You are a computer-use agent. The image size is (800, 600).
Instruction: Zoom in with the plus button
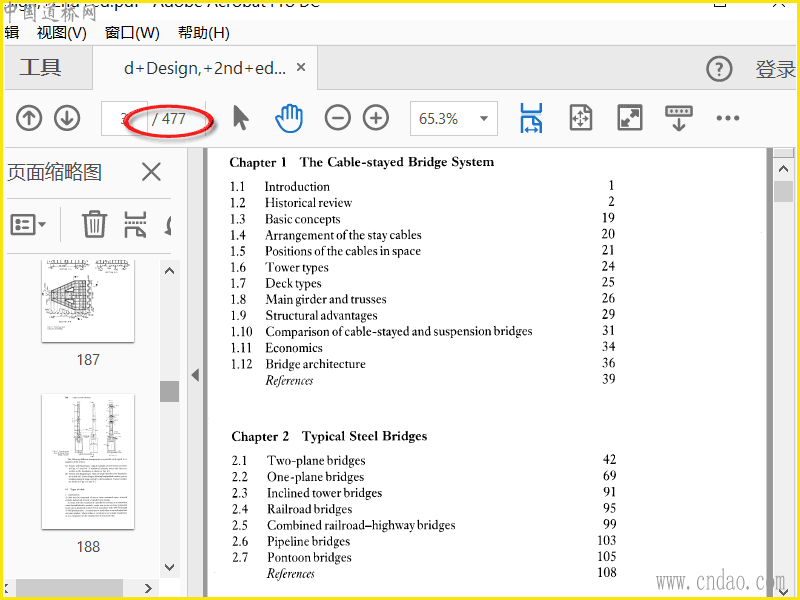tap(376, 118)
